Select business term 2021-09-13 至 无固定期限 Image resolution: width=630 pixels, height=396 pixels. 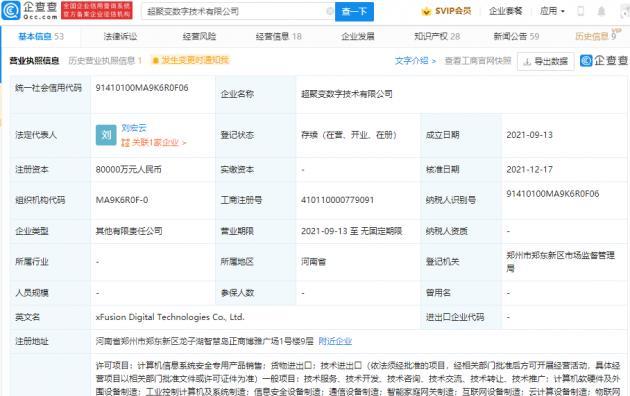tap(352, 231)
